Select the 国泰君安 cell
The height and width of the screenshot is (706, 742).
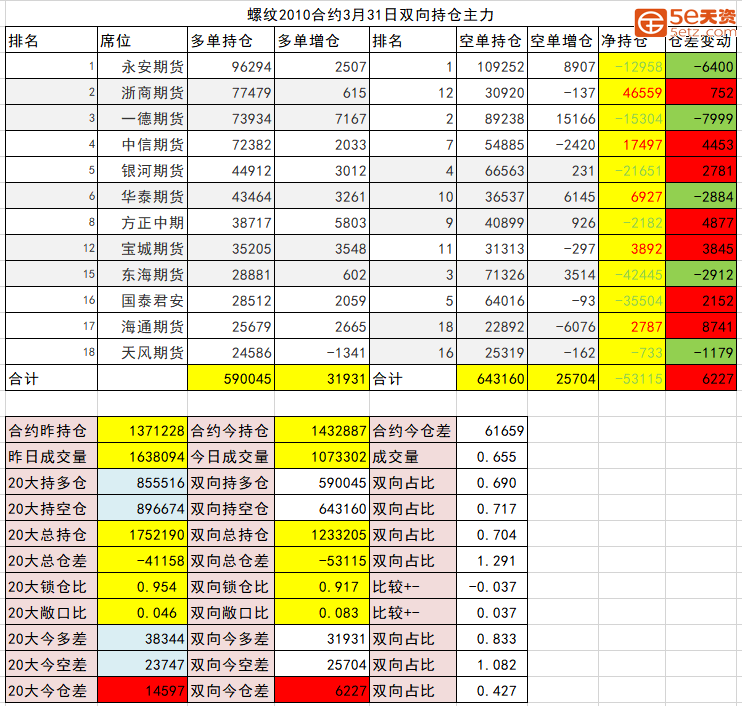tap(142, 301)
